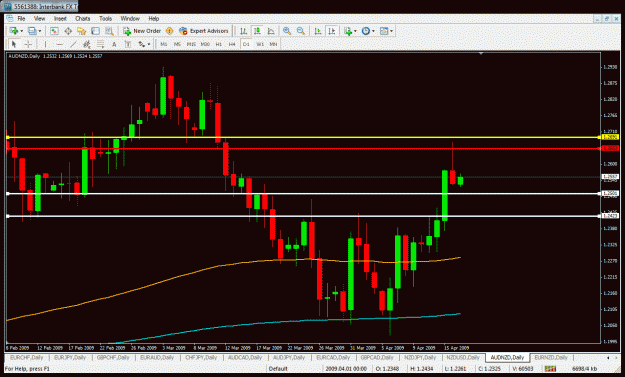Expand the New Chart dropdown arrow
625x377 pixels.
(21, 31)
